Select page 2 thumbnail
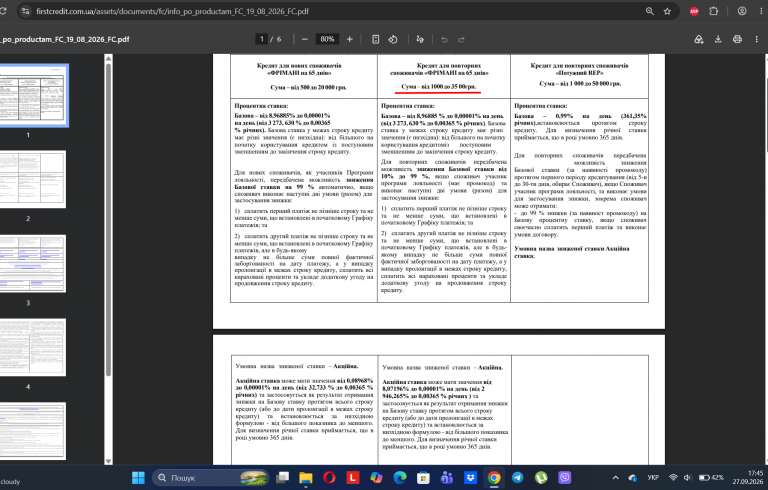768x490 pixels. pyautogui.click(x=32, y=179)
